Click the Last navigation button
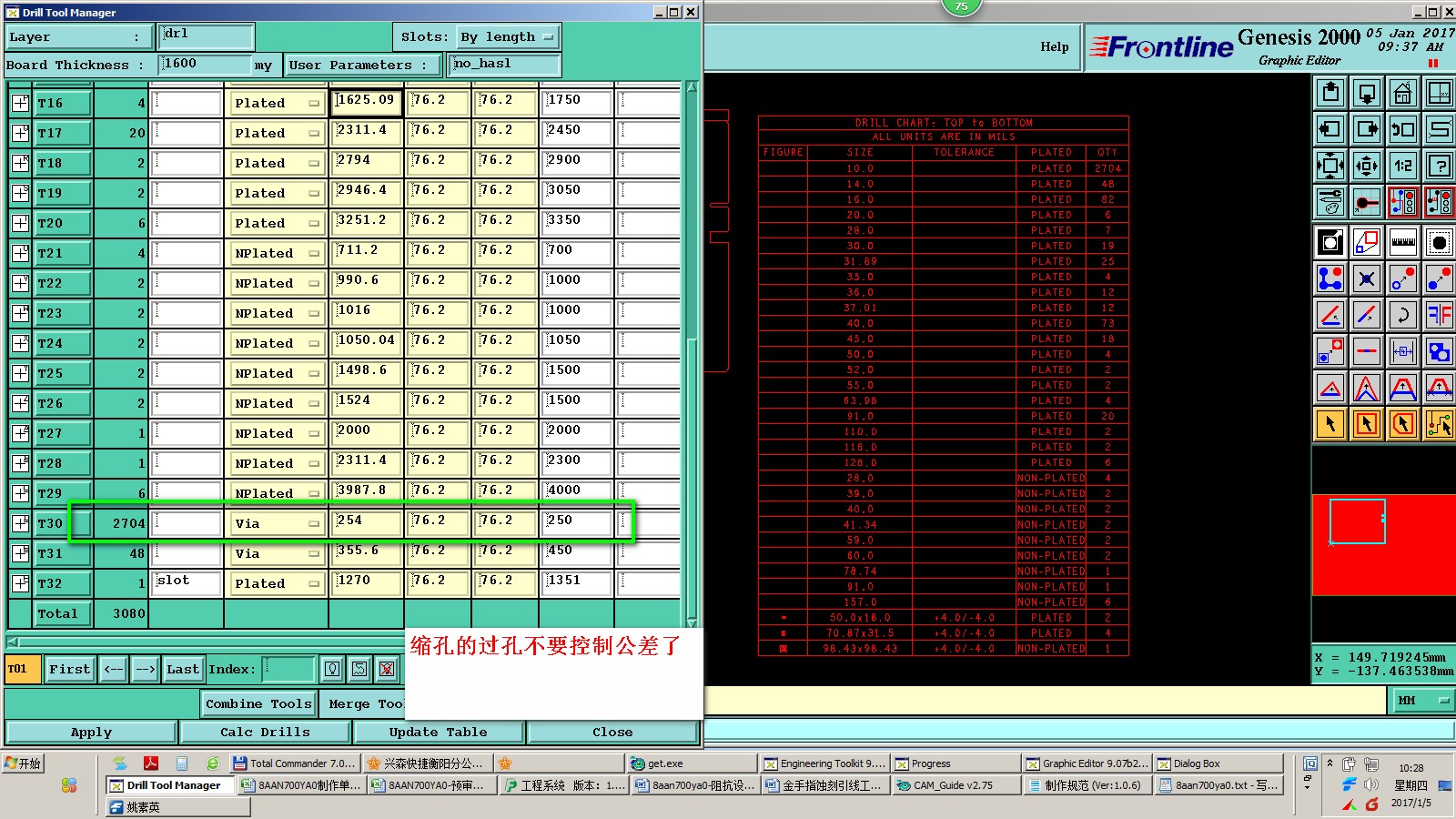 click(182, 670)
